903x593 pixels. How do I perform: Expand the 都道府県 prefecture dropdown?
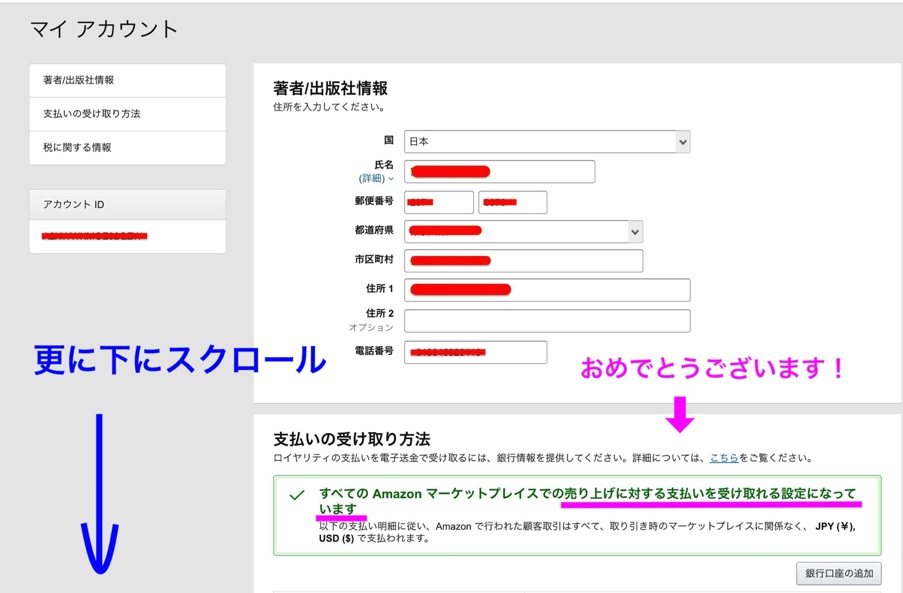523,231
